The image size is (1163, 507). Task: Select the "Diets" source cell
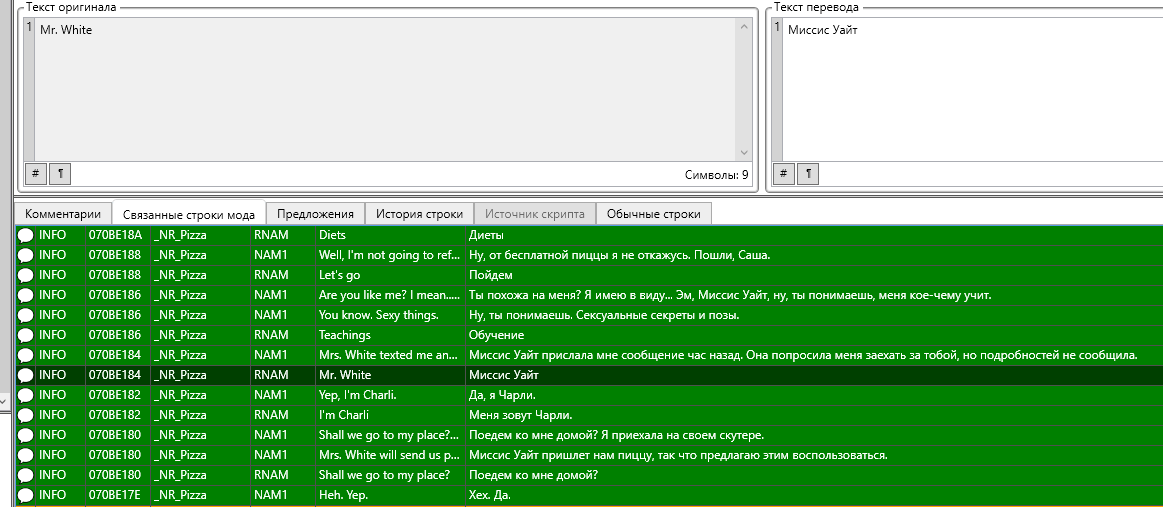tap(390, 235)
